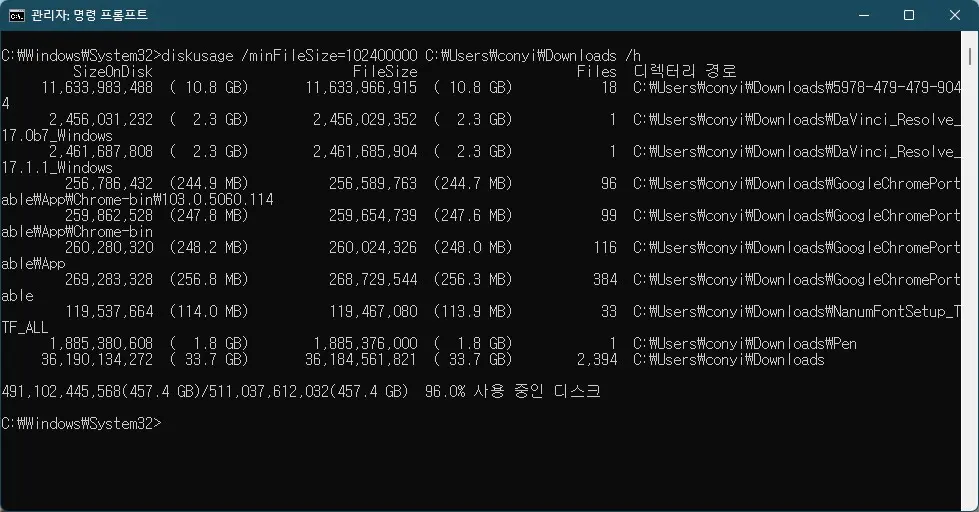Click the file size '260,024,326'
The height and width of the screenshot is (512, 979).
point(373,248)
